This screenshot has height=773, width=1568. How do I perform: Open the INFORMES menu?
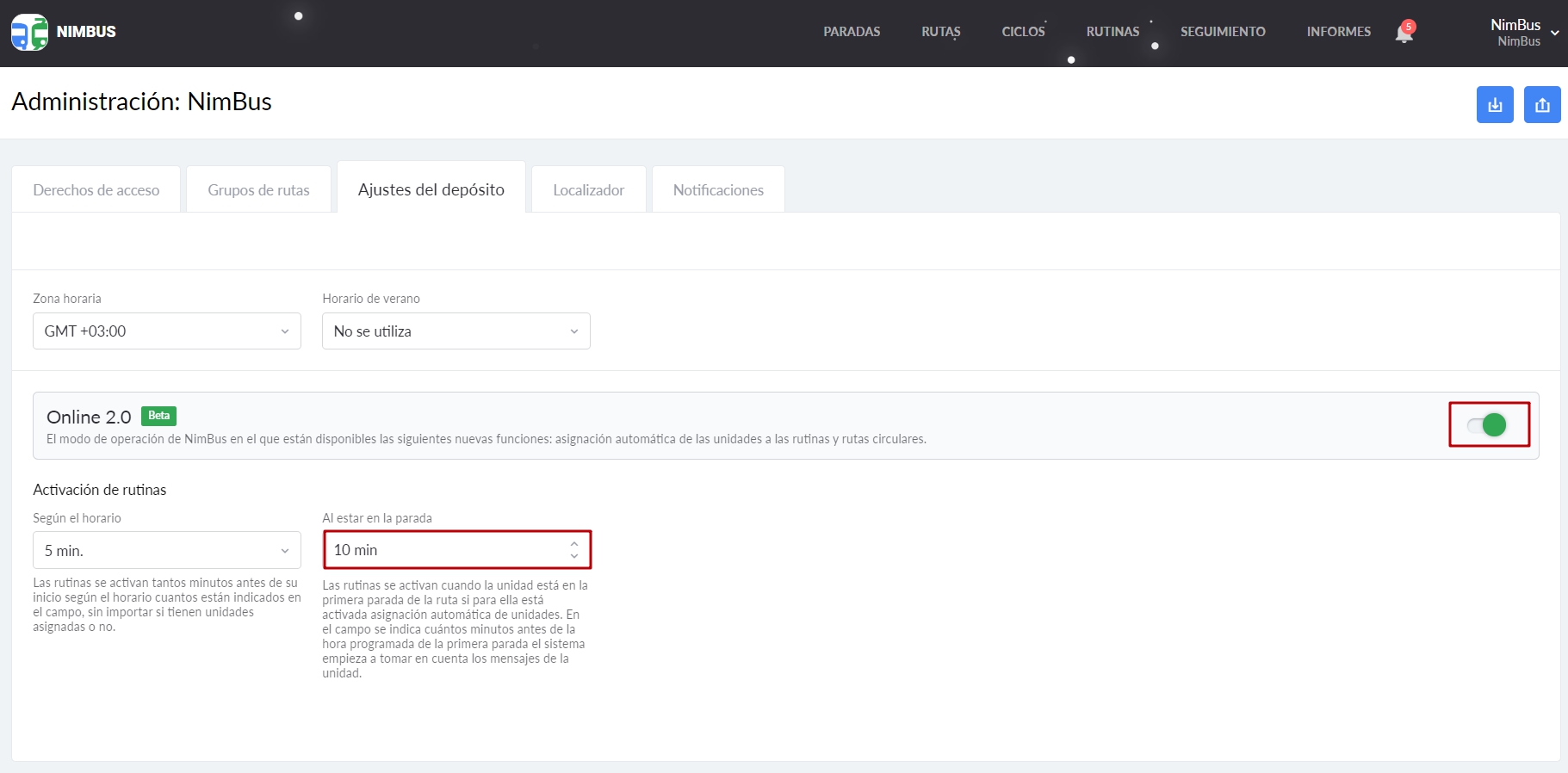tap(1338, 32)
